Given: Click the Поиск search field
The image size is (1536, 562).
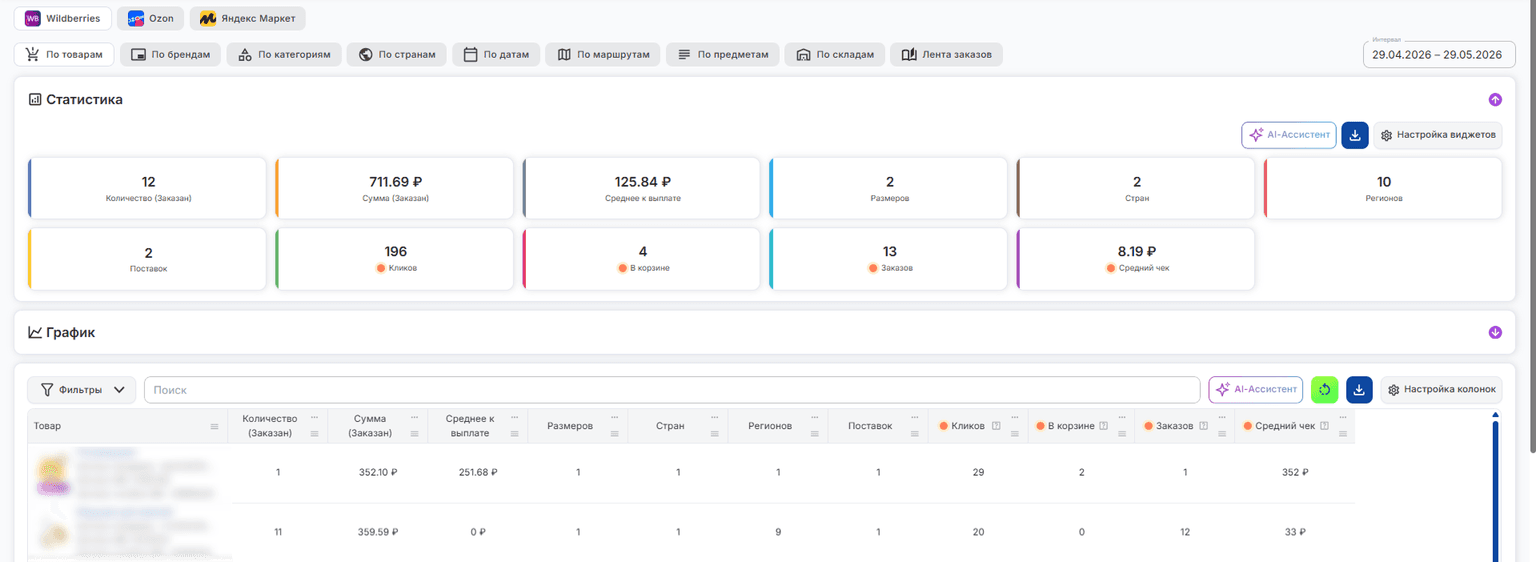Looking at the screenshot, I should [672, 390].
